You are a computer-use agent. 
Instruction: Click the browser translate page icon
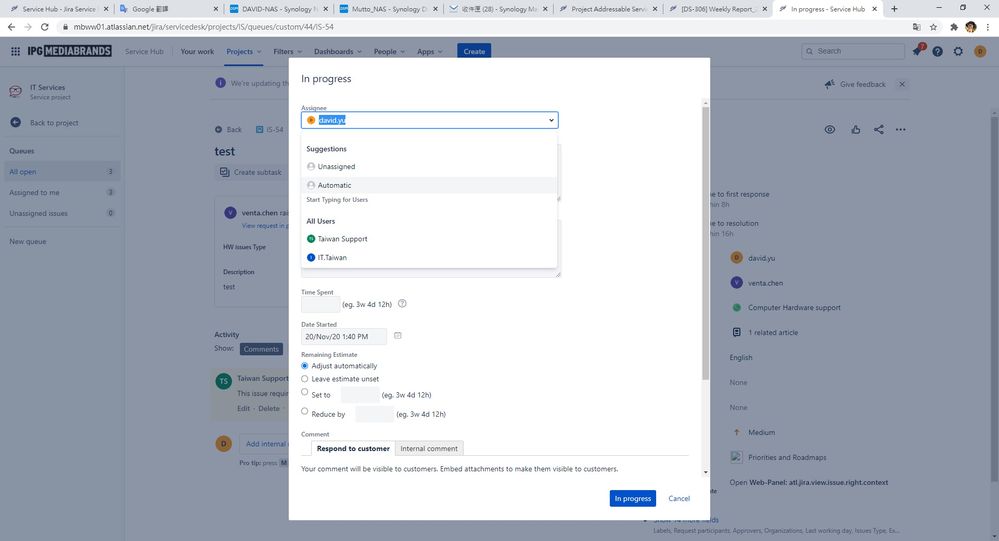pos(916,27)
